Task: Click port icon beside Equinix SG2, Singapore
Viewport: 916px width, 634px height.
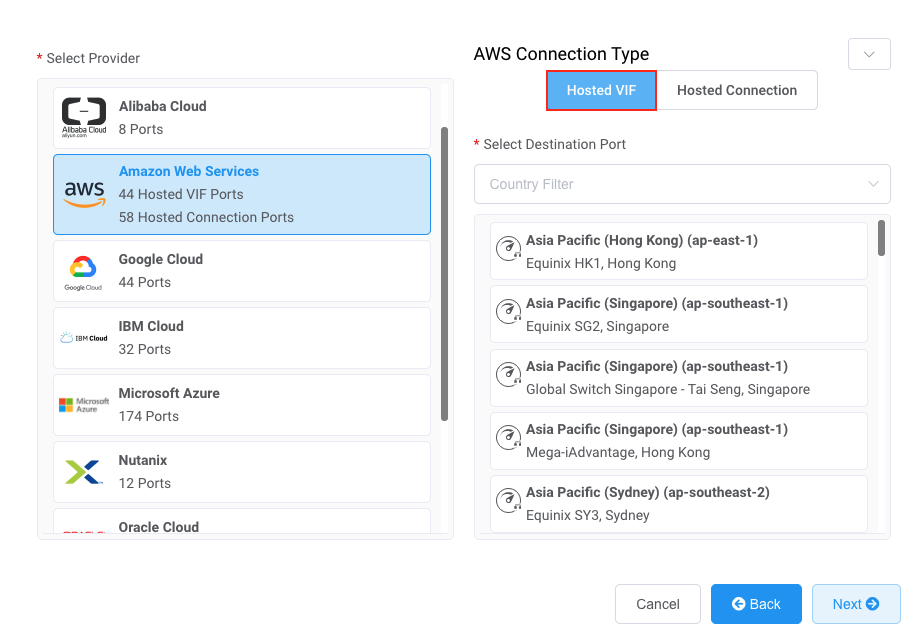Action: pyautogui.click(x=508, y=311)
